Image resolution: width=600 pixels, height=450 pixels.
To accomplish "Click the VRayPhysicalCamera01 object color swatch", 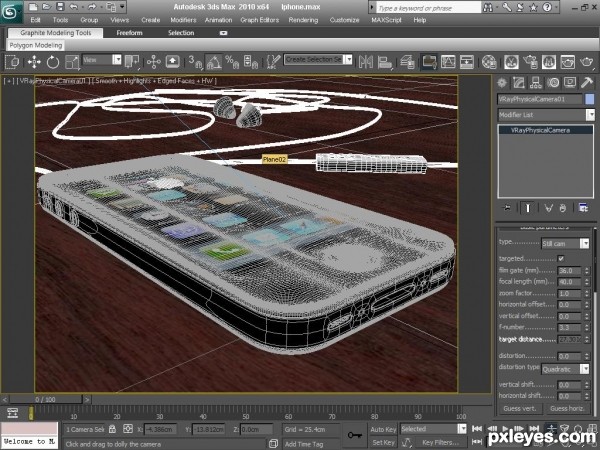I will [x=590, y=99].
